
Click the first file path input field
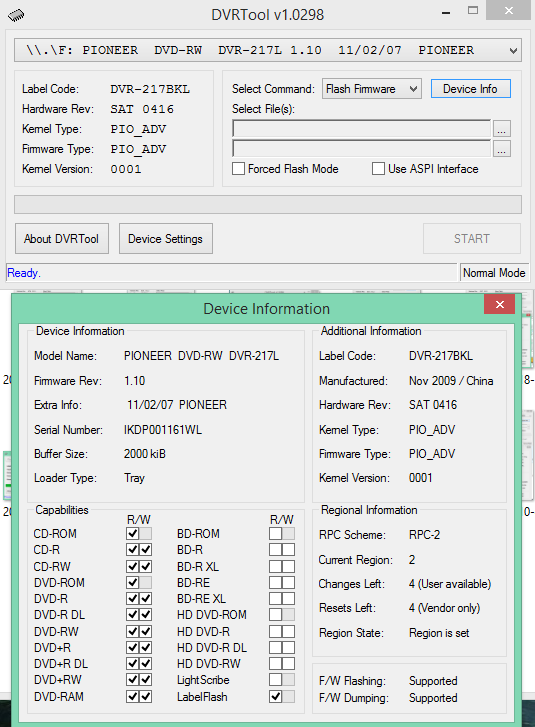coord(362,128)
